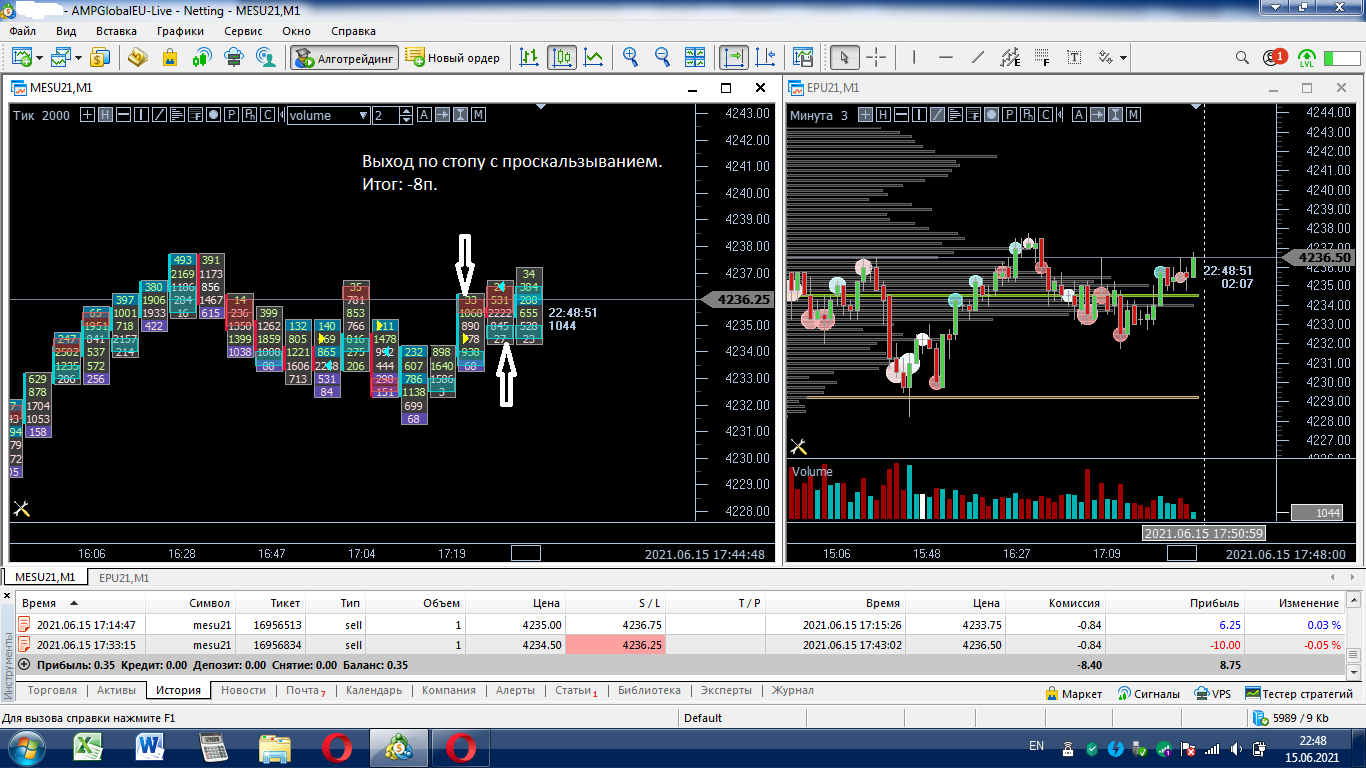Viewport: 1366px width, 768px height.
Task: Switch chart to candlestick mode
Action: [x=562, y=57]
